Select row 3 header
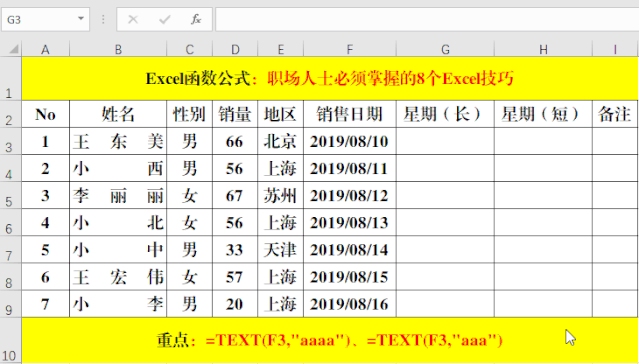The width and height of the screenshot is (639, 364). point(11,141)
